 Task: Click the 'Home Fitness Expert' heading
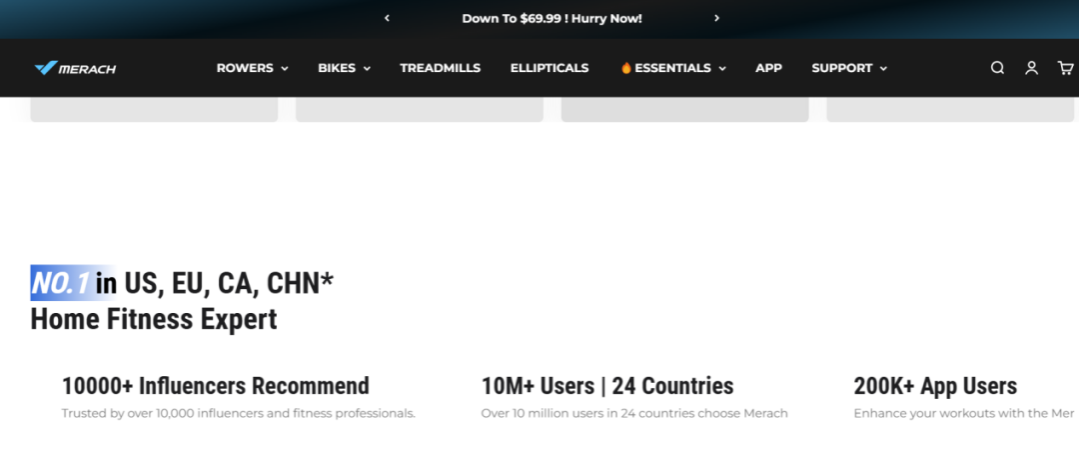pyautogui.click(x=154, y=319)
